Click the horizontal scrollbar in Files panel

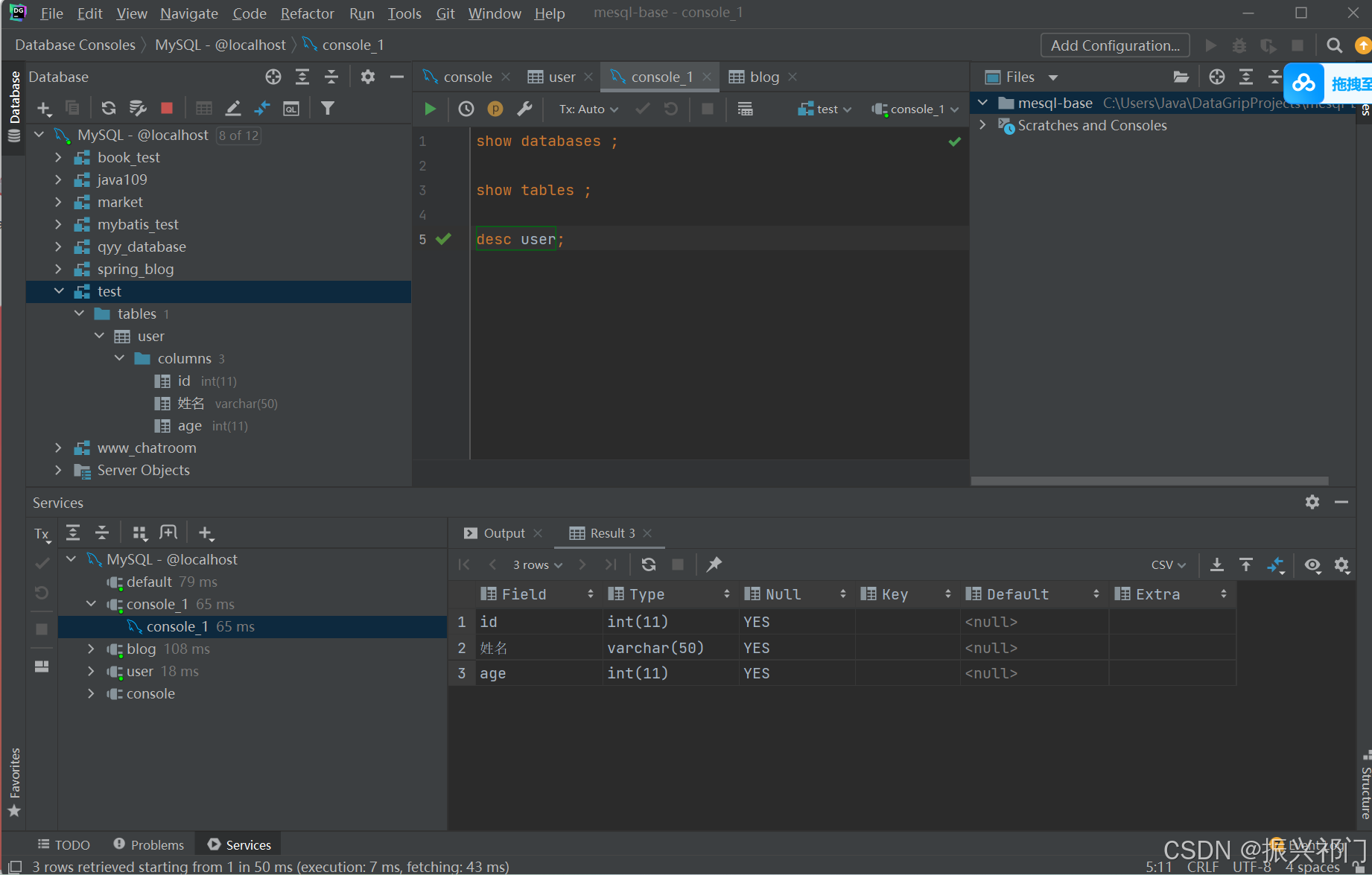[1149, 481]
